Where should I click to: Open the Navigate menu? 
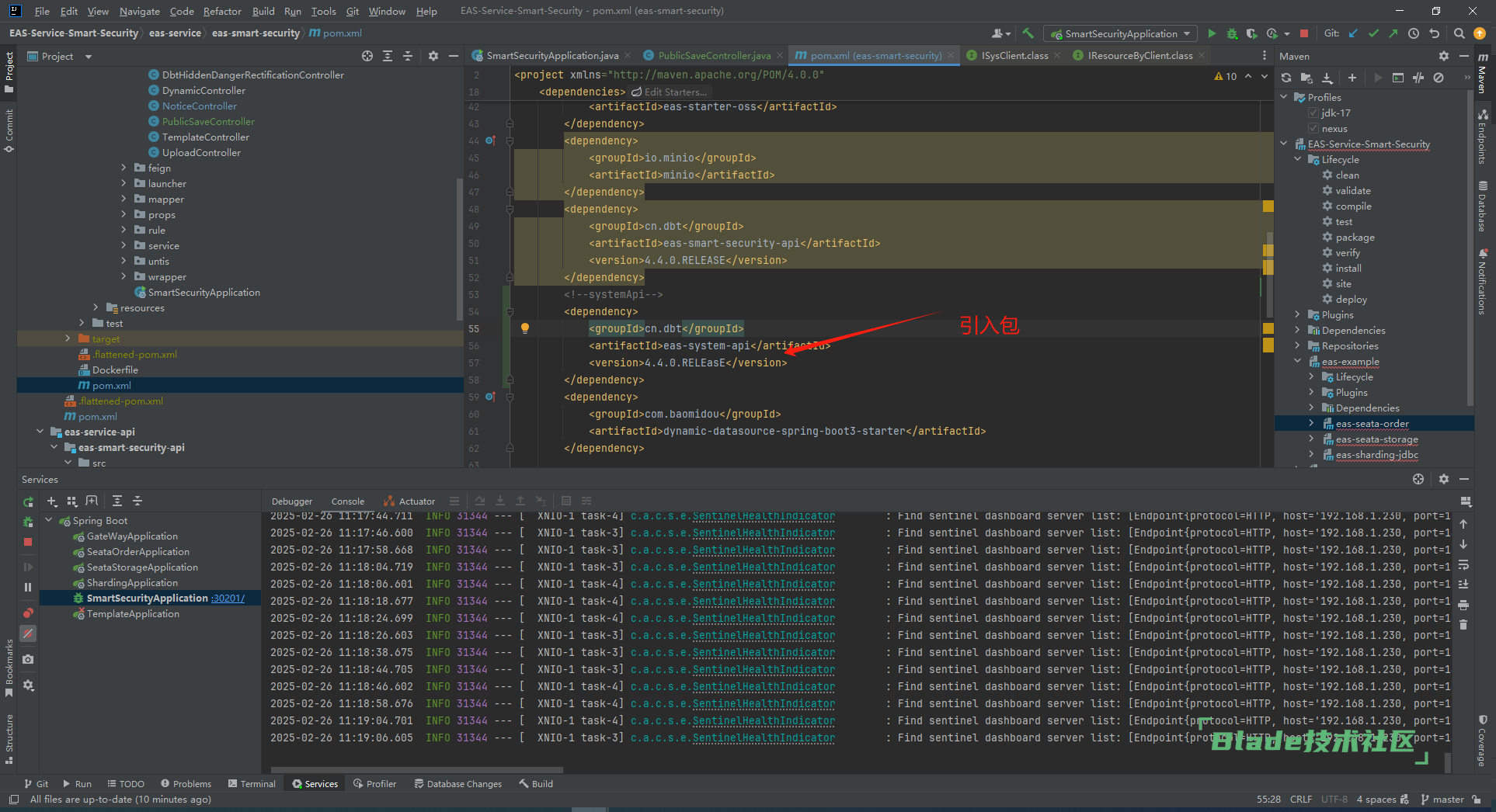pyautogui.click(x=139, y=11)
